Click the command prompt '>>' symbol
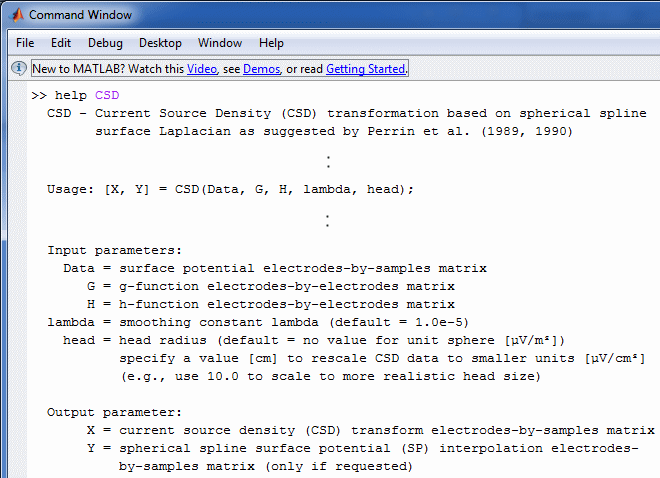 coord(39,96)
